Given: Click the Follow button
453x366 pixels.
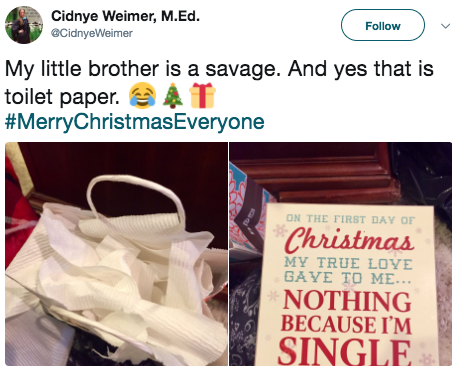Looking at the screenshot, I should 383,25.
